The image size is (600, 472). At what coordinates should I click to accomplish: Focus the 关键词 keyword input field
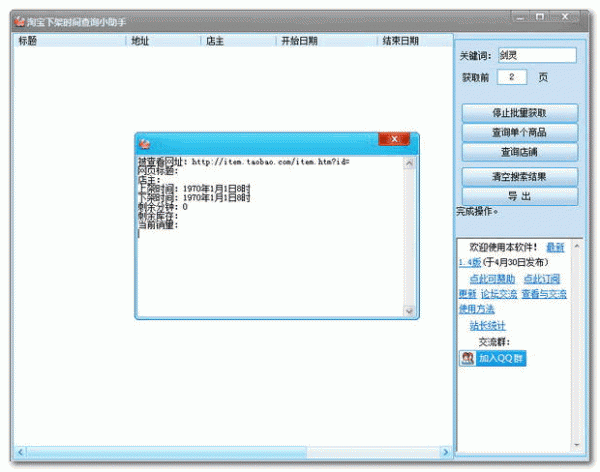click(x=537, y=56)
